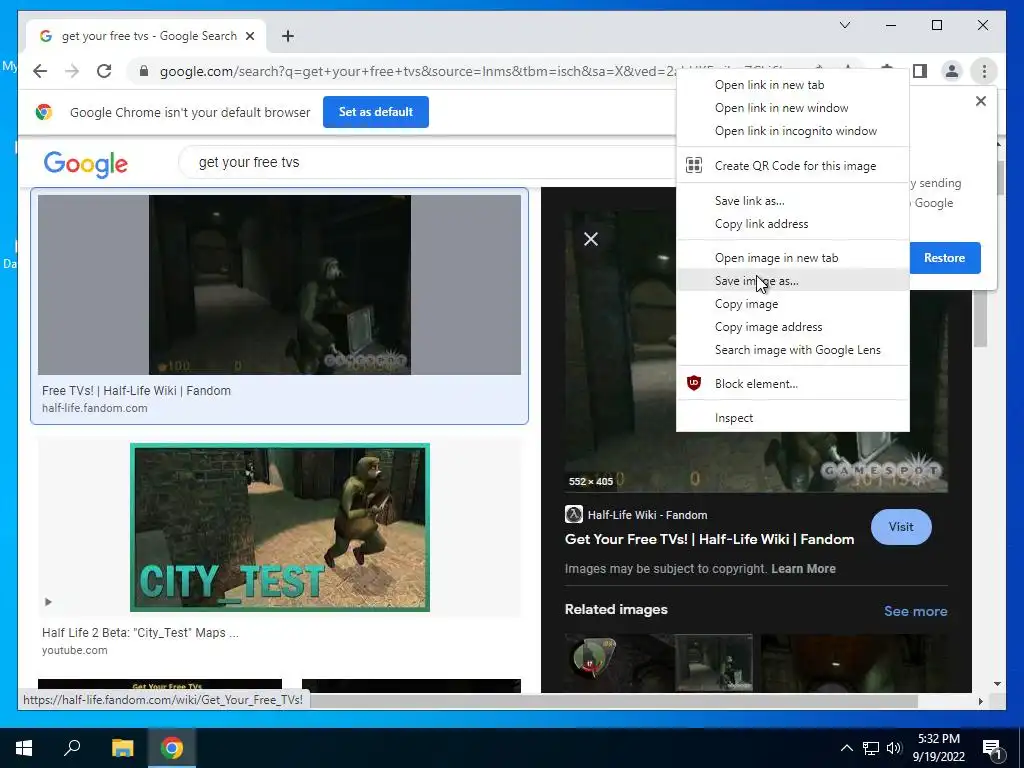Viewport: 1024px width, 768px height.
Task: Select Copy image from context menu
Action: point(793,304)
